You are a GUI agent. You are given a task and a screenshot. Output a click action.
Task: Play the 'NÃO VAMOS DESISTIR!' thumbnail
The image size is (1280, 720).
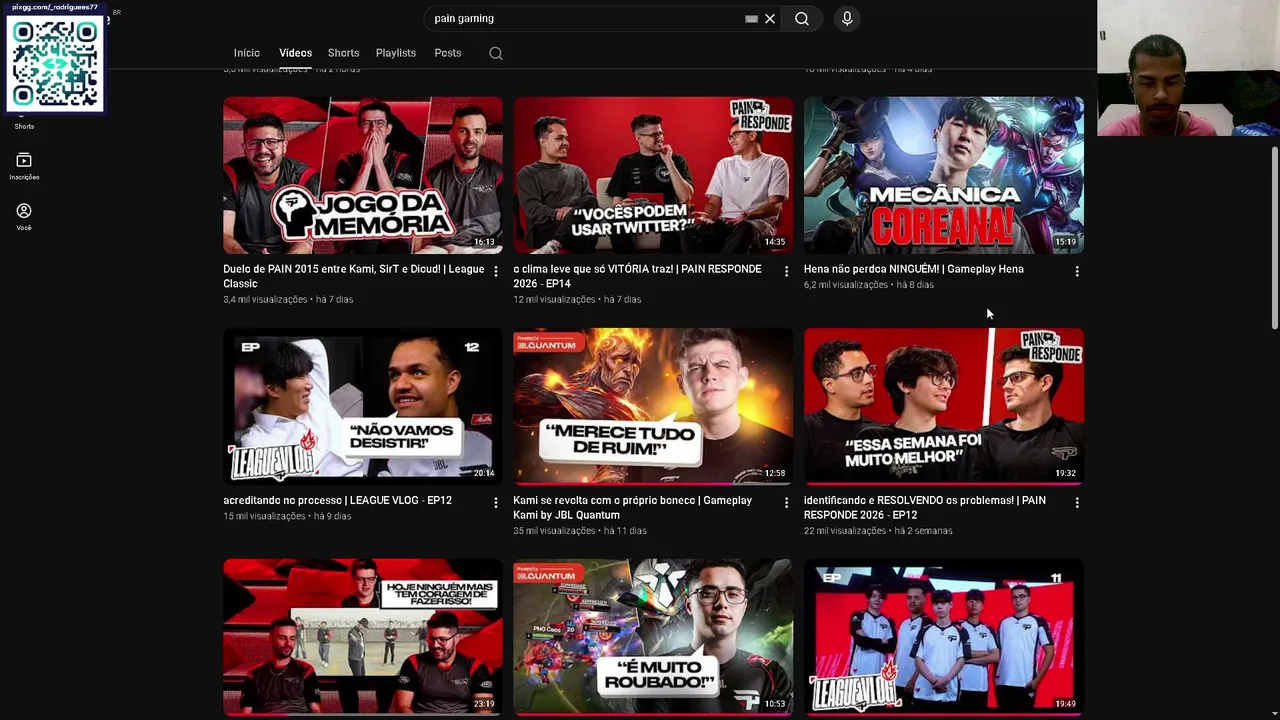(363, 406)
